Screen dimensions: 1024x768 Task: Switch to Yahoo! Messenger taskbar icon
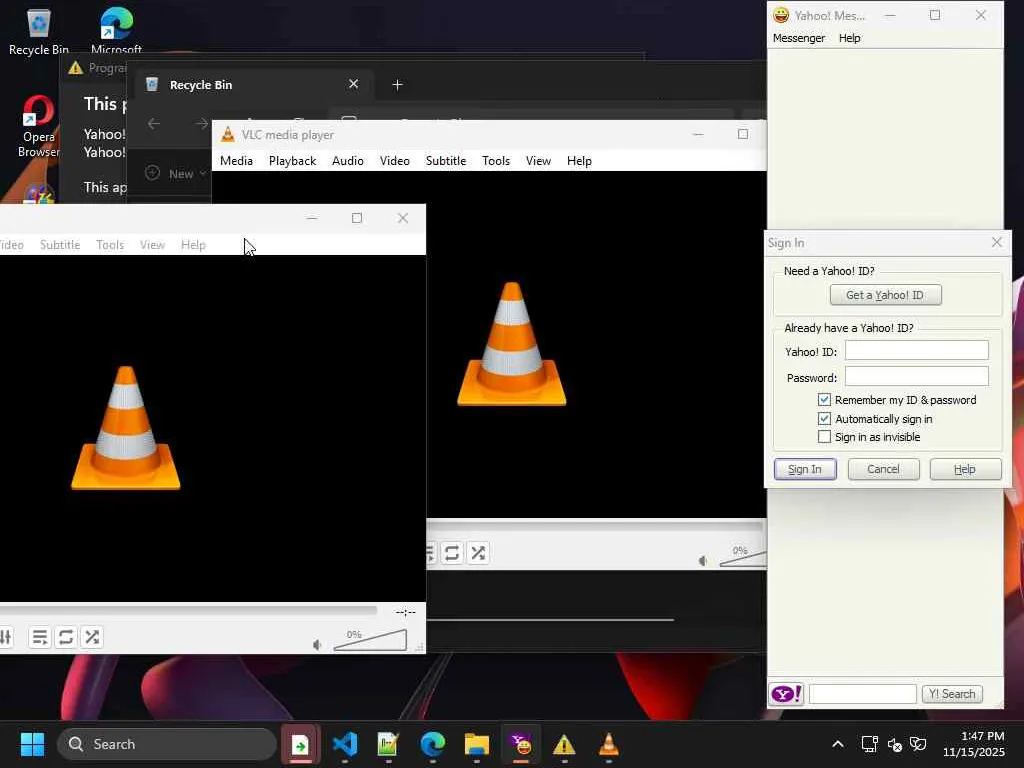click(x=520, y=744)
